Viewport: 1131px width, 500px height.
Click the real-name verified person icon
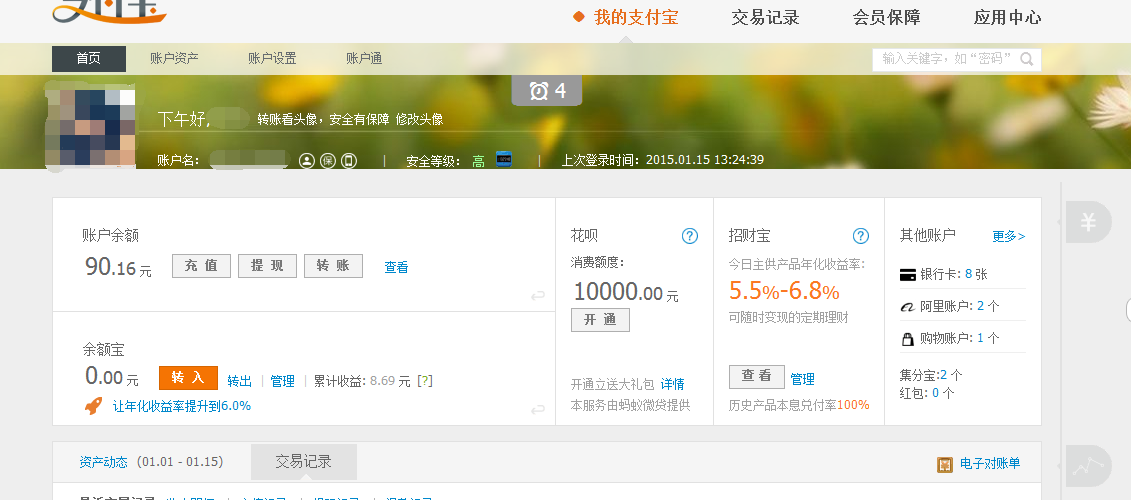pos(307,161)
